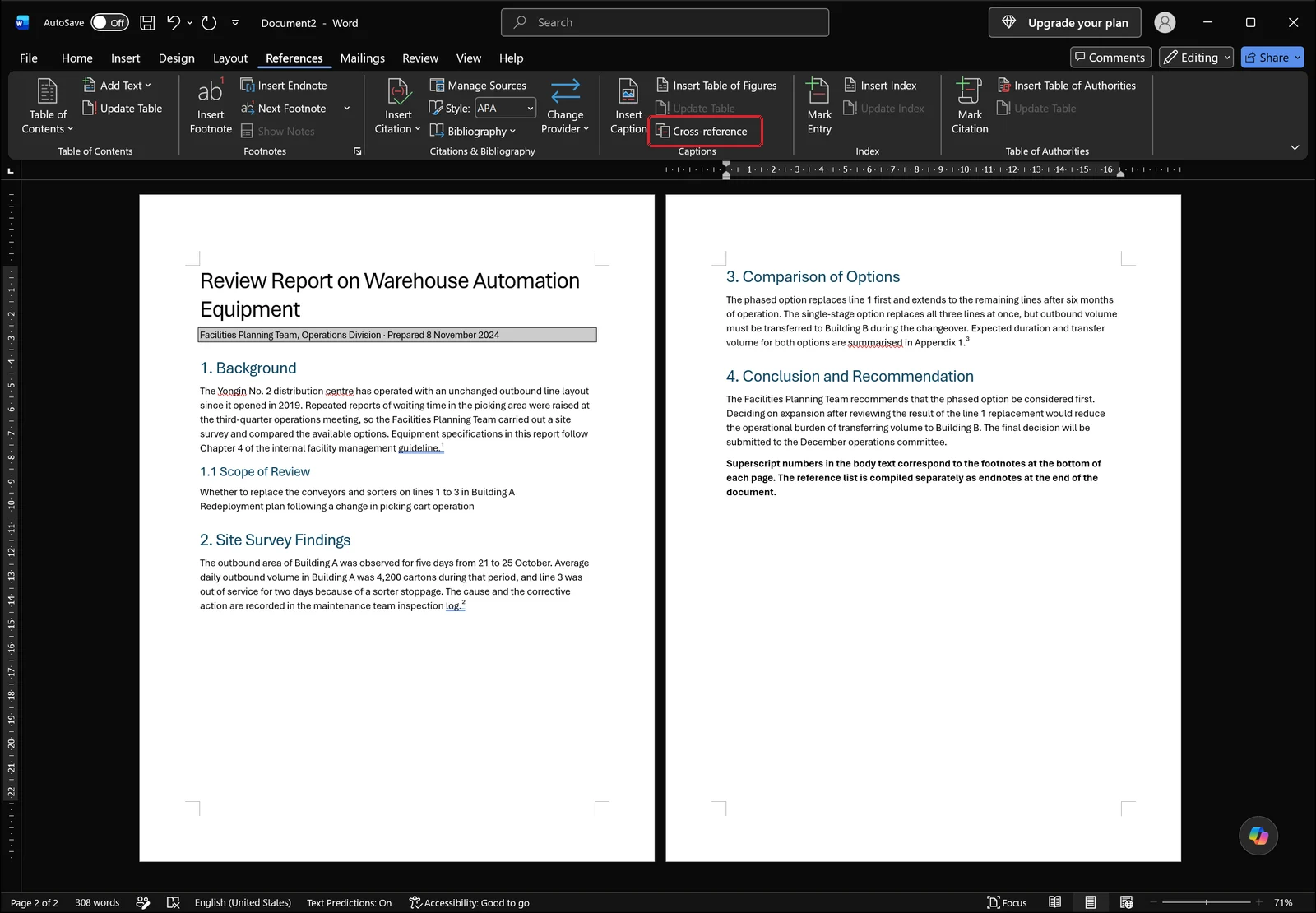The image size is (1316, 913).
Task: Switch to Read Mode view
Action: point(1054,902)
